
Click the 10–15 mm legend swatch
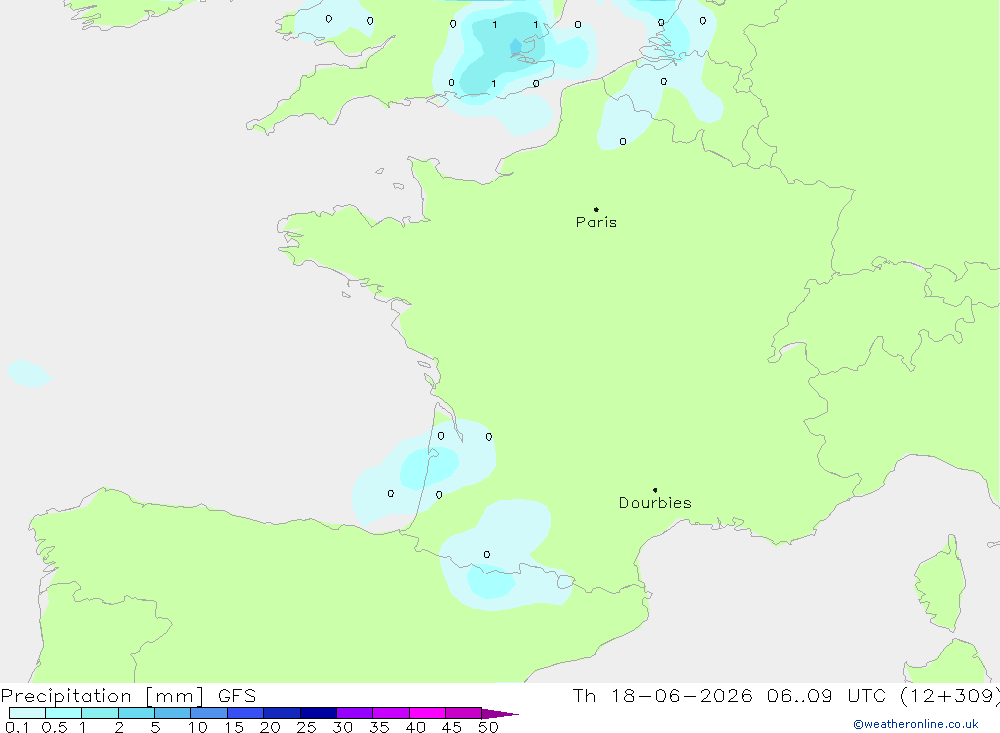[x=209, y=713]
